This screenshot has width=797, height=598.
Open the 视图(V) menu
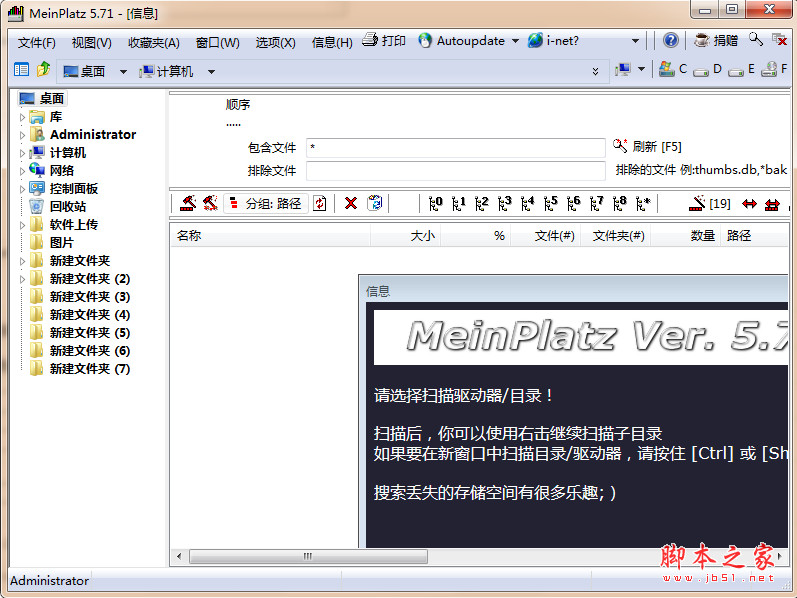[91, 42]
